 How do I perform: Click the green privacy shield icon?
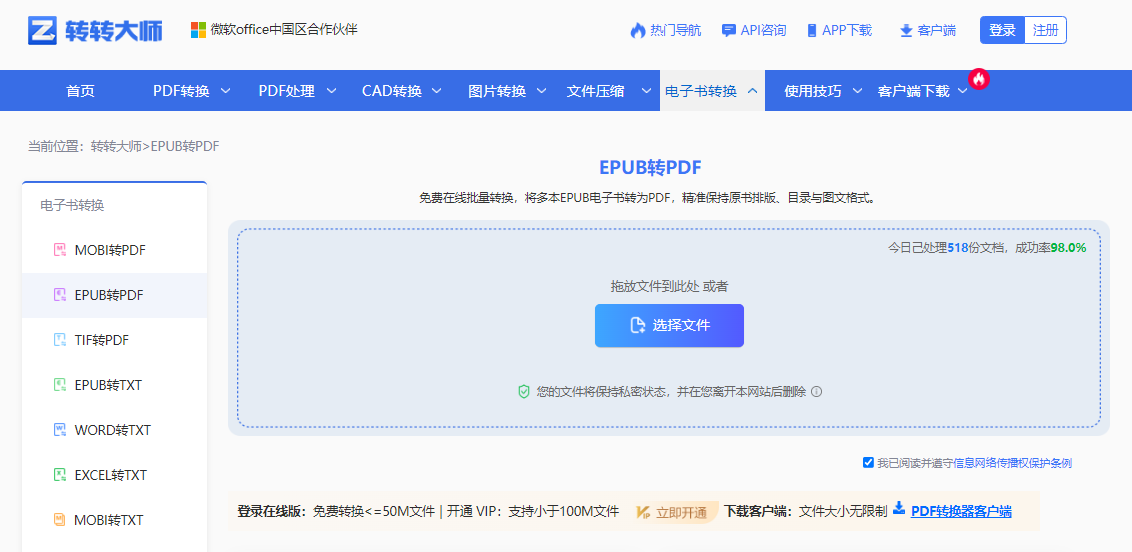524,392
